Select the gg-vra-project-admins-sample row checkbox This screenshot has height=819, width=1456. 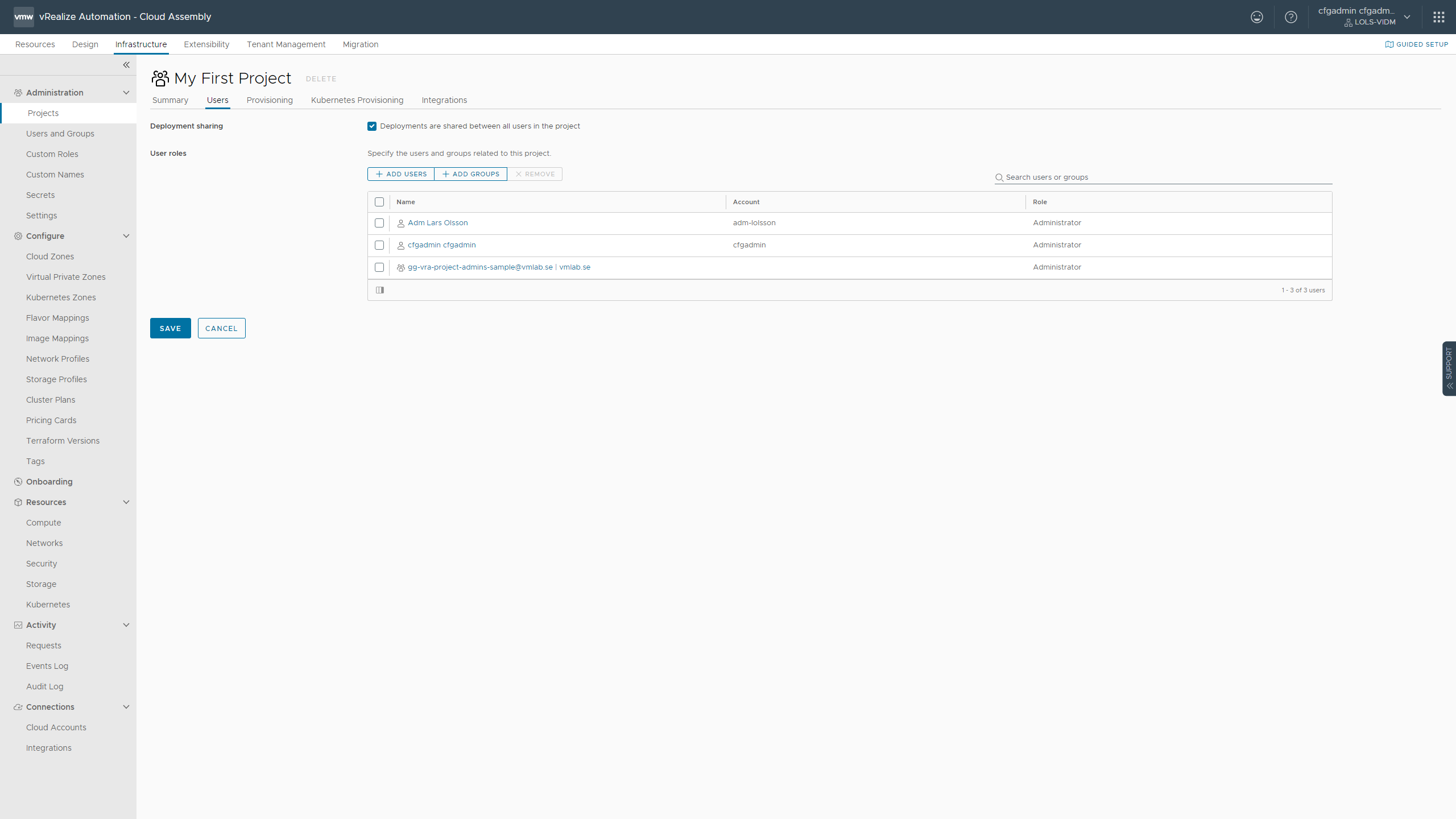[x=379, y=267]
